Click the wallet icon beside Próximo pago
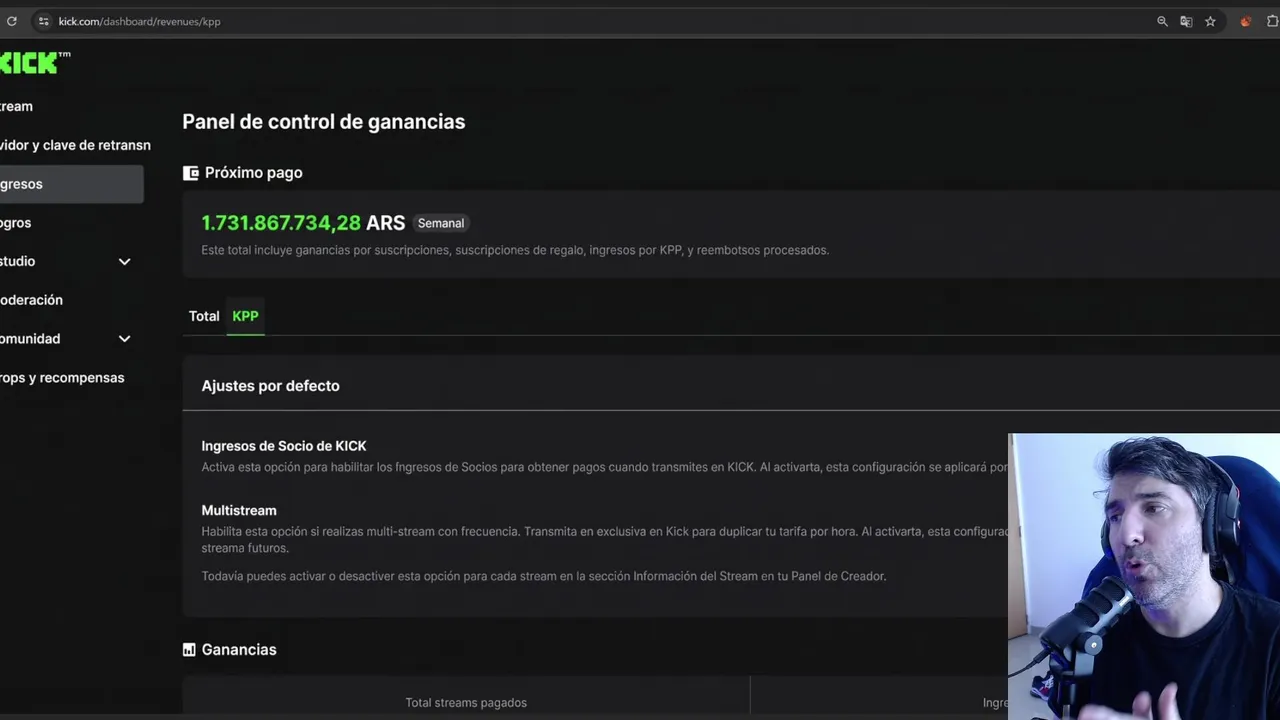 click(x=191, y=173)
